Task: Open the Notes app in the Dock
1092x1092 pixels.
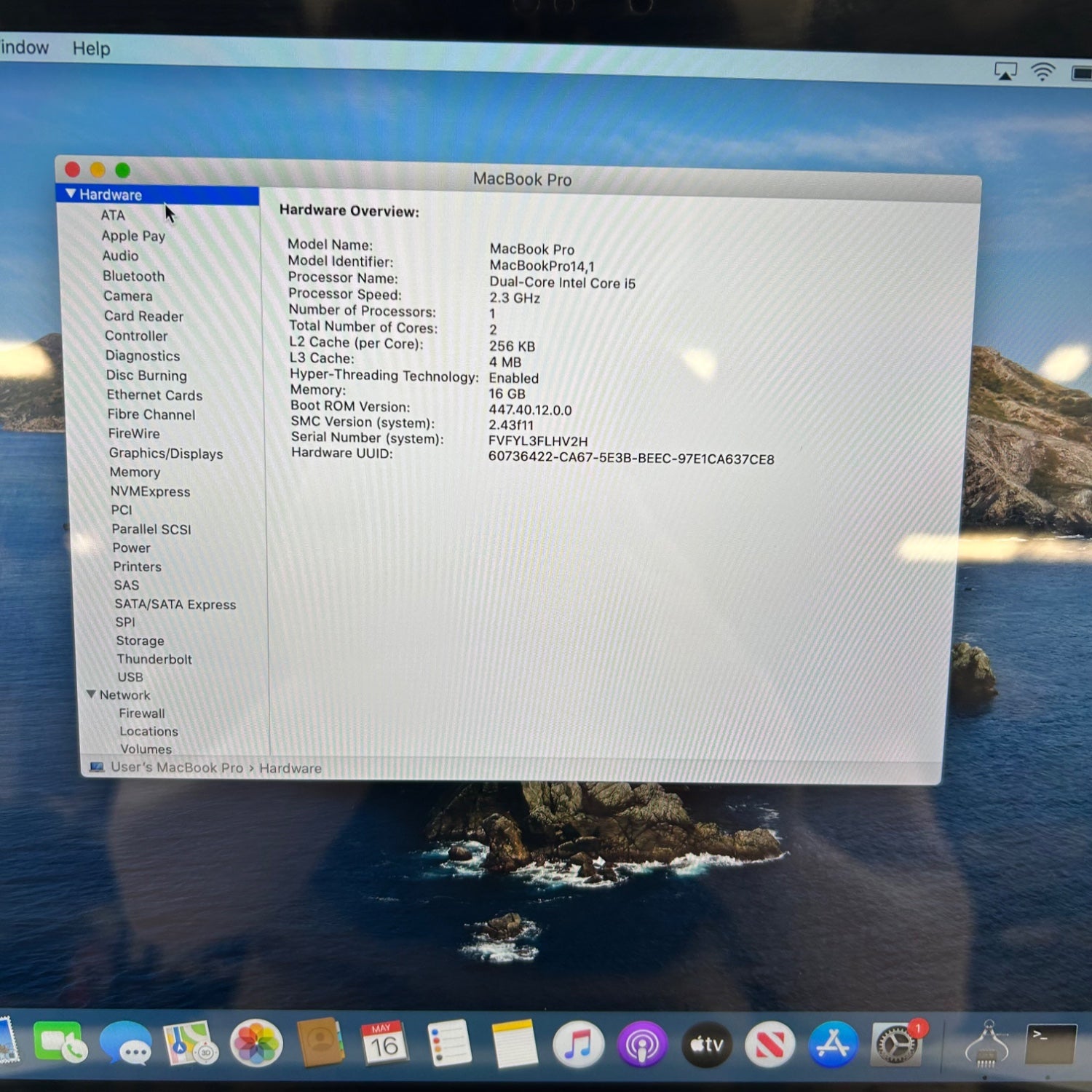Action: pos(514,1043)
